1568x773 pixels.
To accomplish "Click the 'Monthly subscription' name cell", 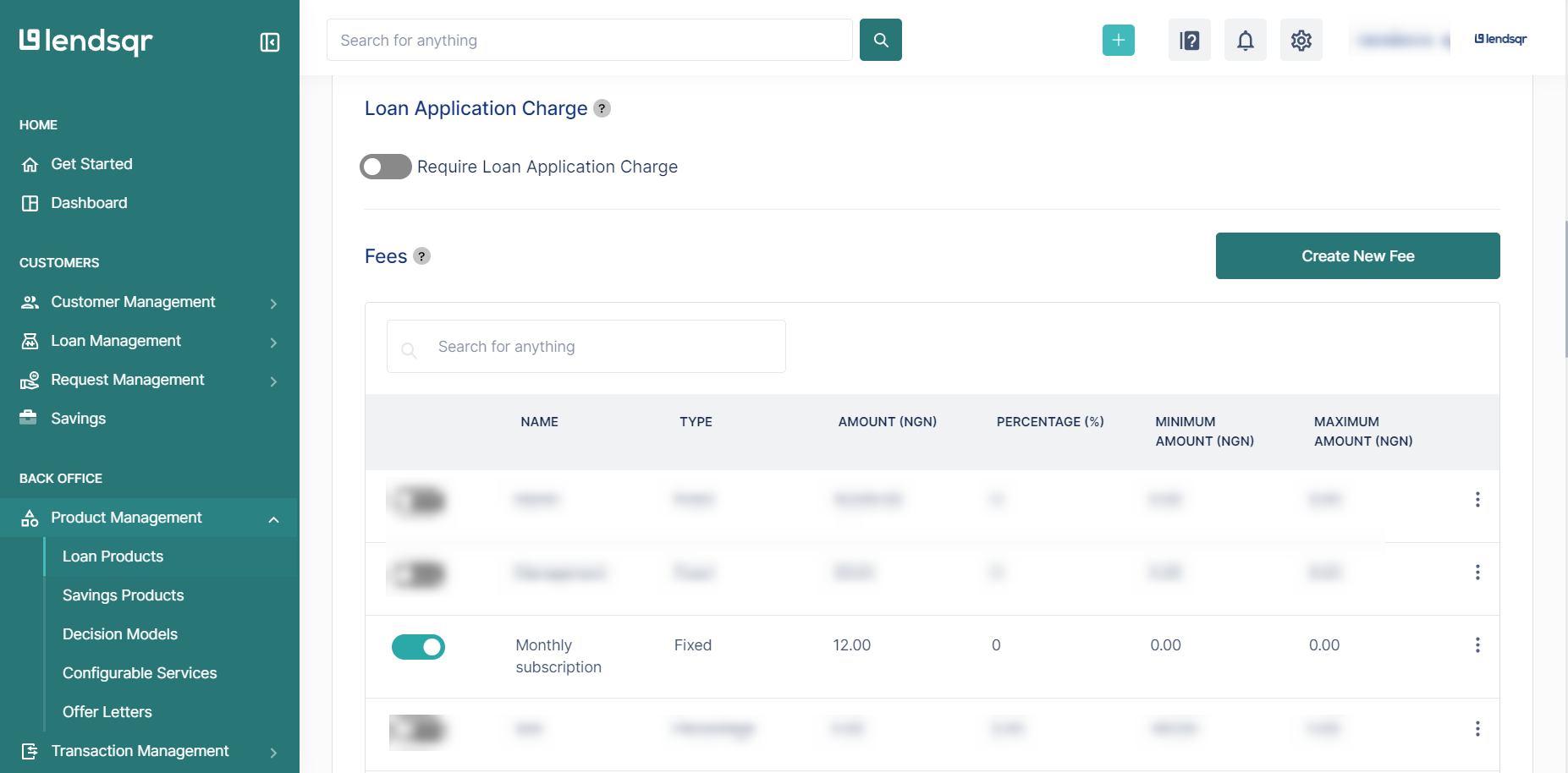I will [x=558, y=656].
